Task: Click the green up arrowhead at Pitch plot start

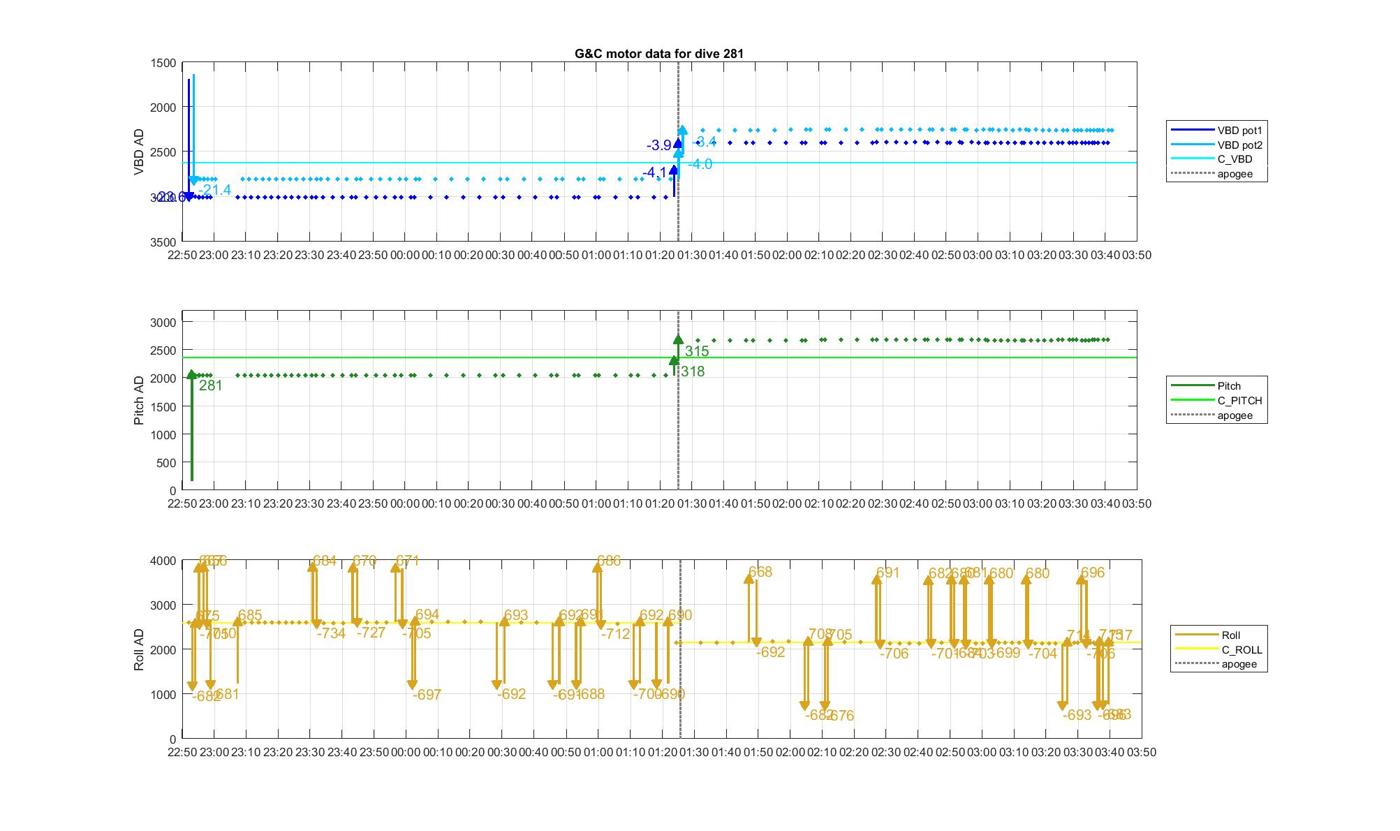Action: tap(192, 375)
